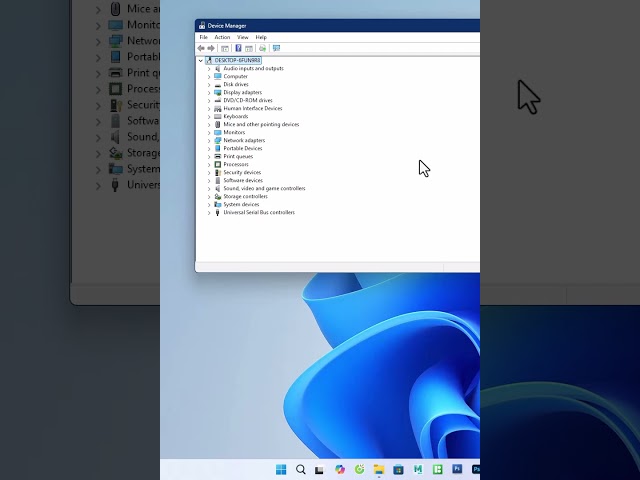This screenshot has width=640, height=480.
Task: Expand the Disk drives chevron
Action: point(209,84)
